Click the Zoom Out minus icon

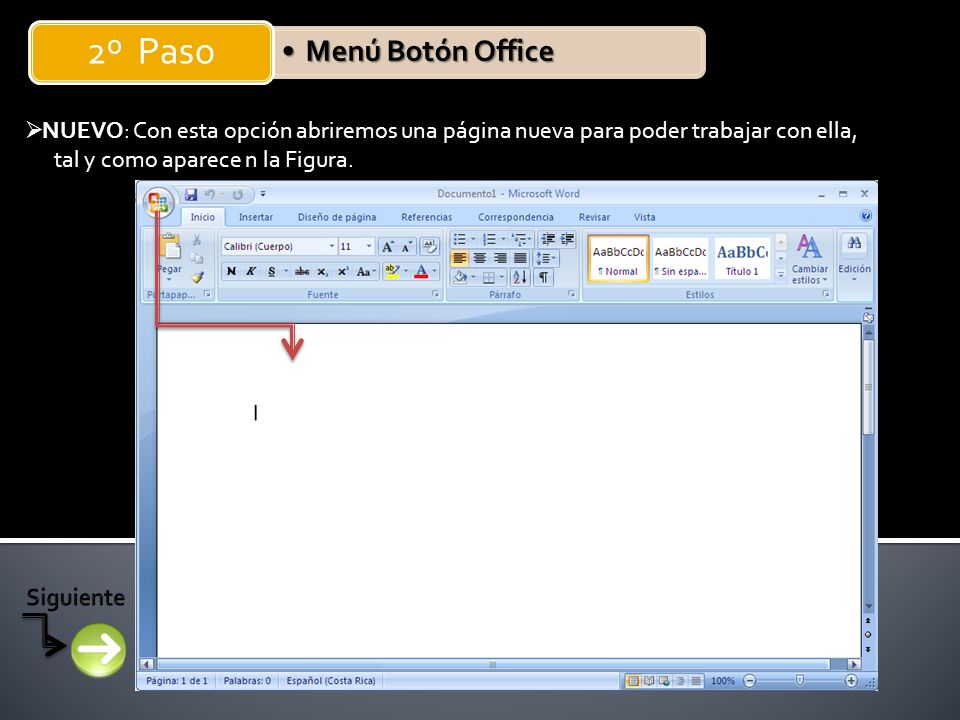[x=749, y=680]
